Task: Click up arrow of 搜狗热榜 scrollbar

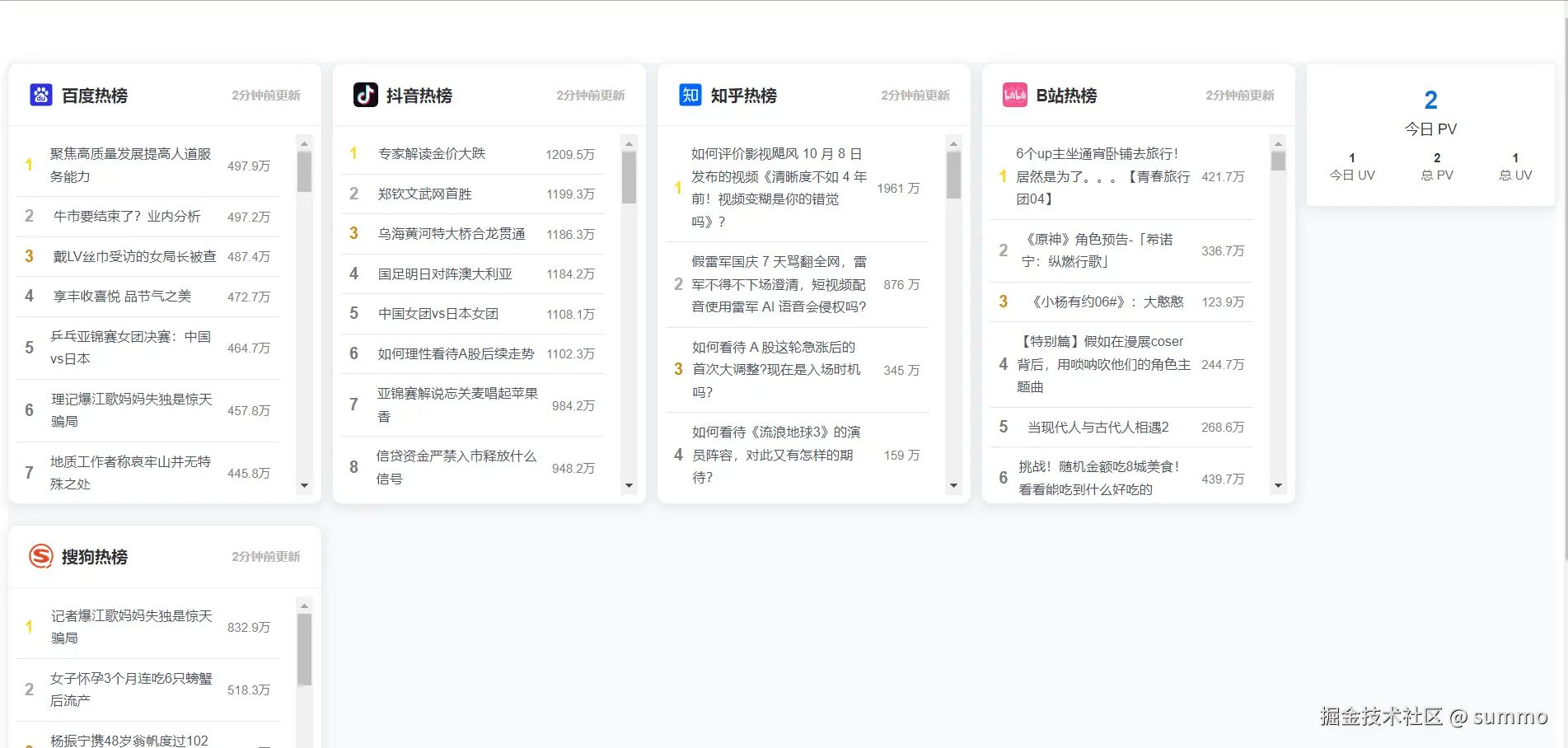Action: click(304, 605)
